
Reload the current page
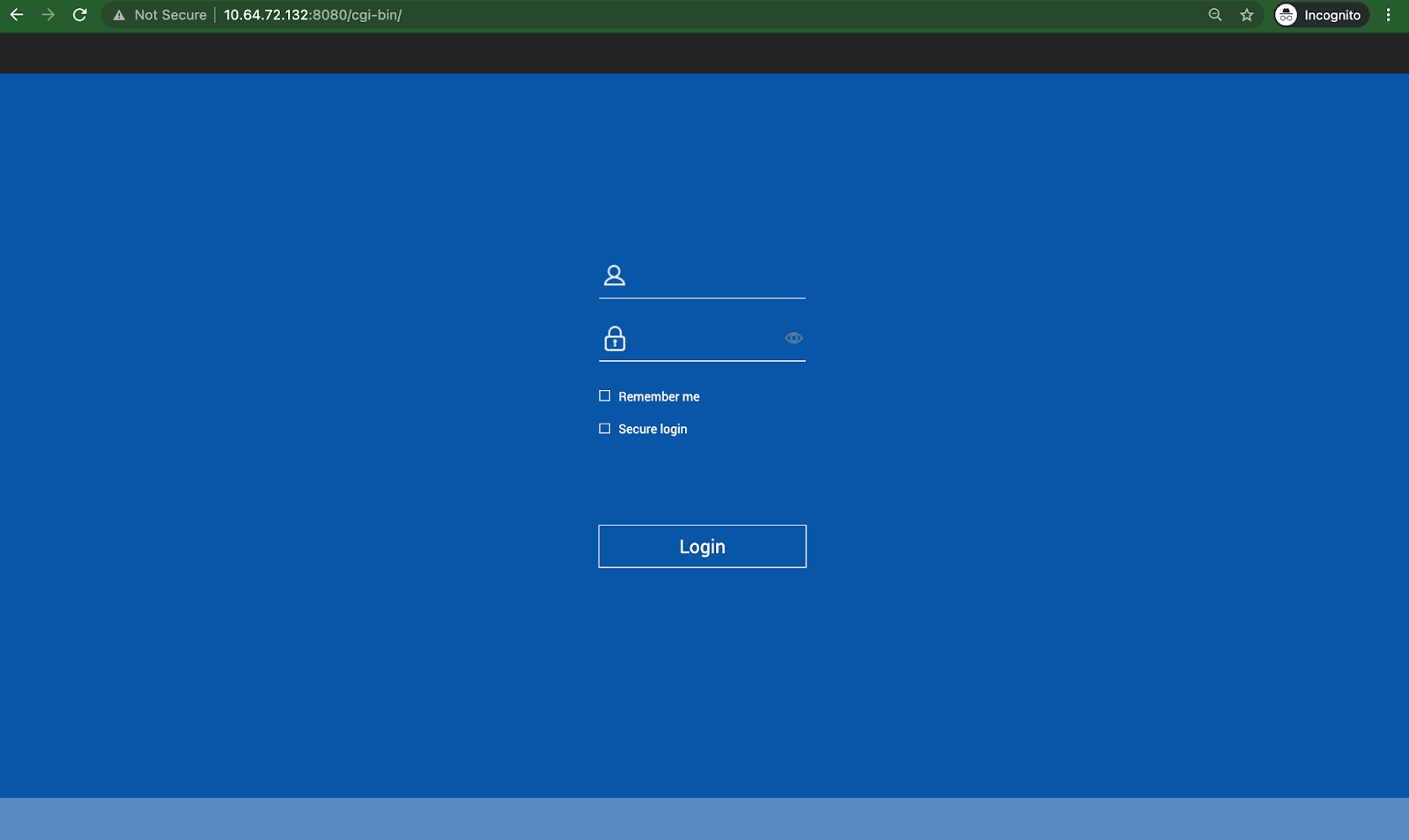[80, 15]
